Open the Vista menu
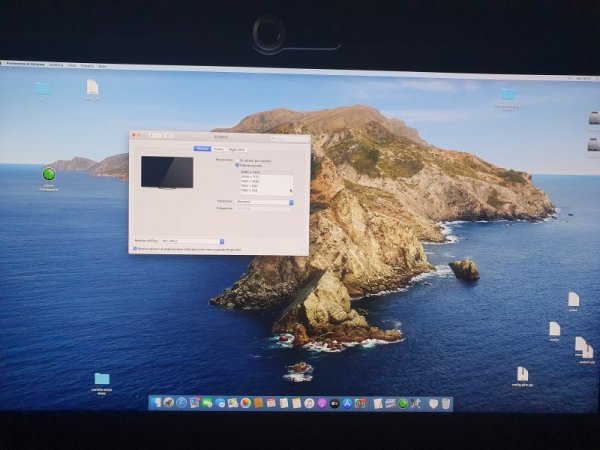The height and width of the screenshot is (450, 600). click(72, 65)
